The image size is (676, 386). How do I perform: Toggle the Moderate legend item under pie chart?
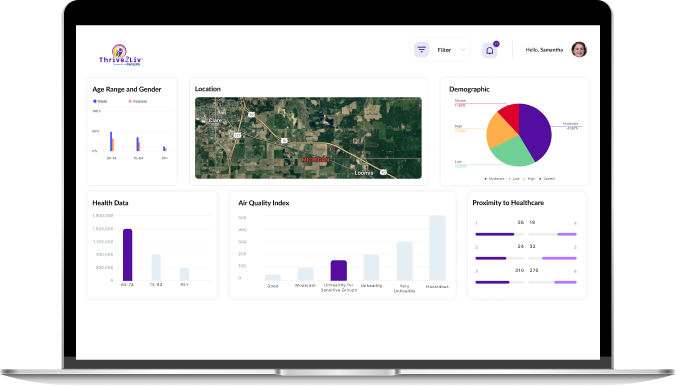coord(494,179)
